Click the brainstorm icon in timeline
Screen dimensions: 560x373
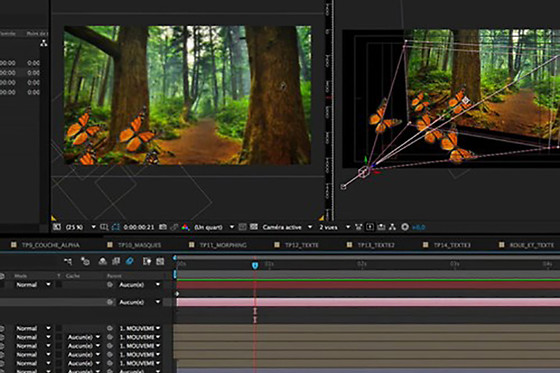(x=147, y=262)
